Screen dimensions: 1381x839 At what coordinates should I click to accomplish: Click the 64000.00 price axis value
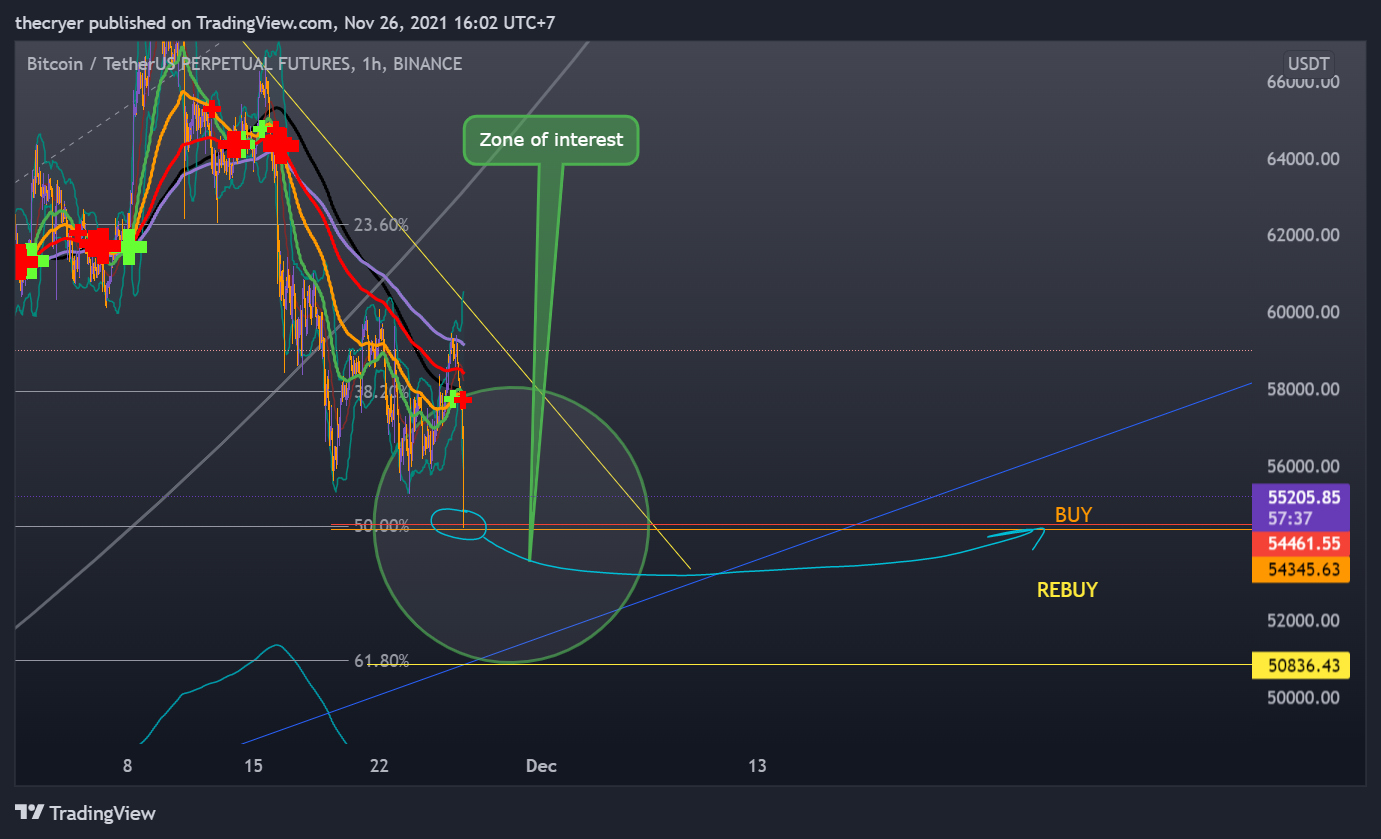(1302, 159)
